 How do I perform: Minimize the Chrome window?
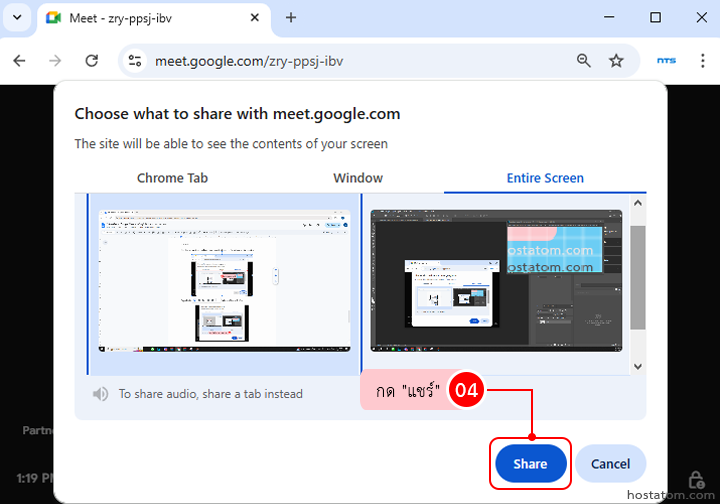pyautogui.click(x=609, y=17)
